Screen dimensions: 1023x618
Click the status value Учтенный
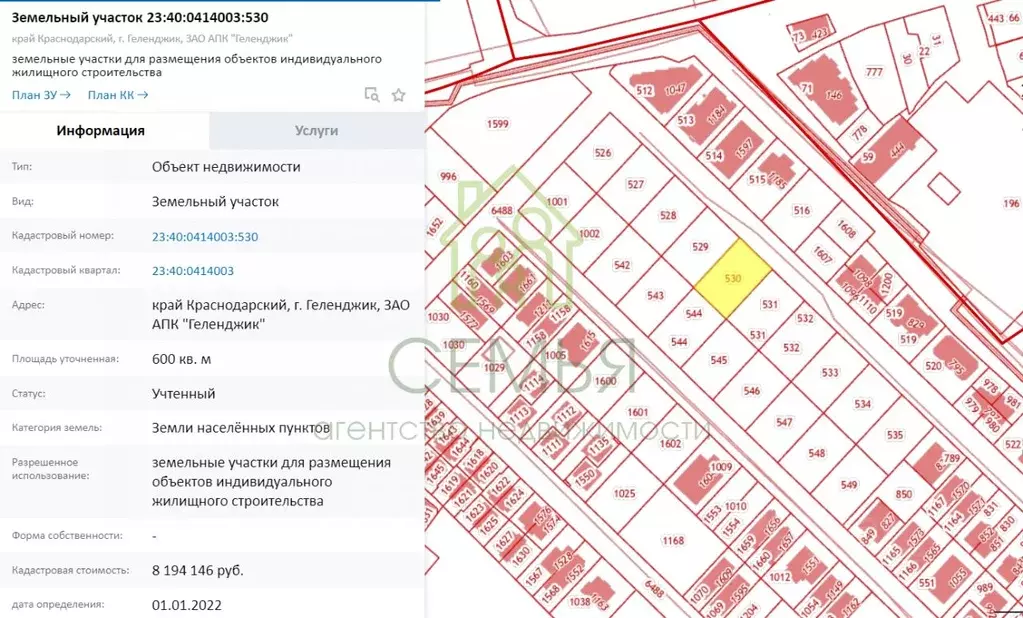[183, 394]
